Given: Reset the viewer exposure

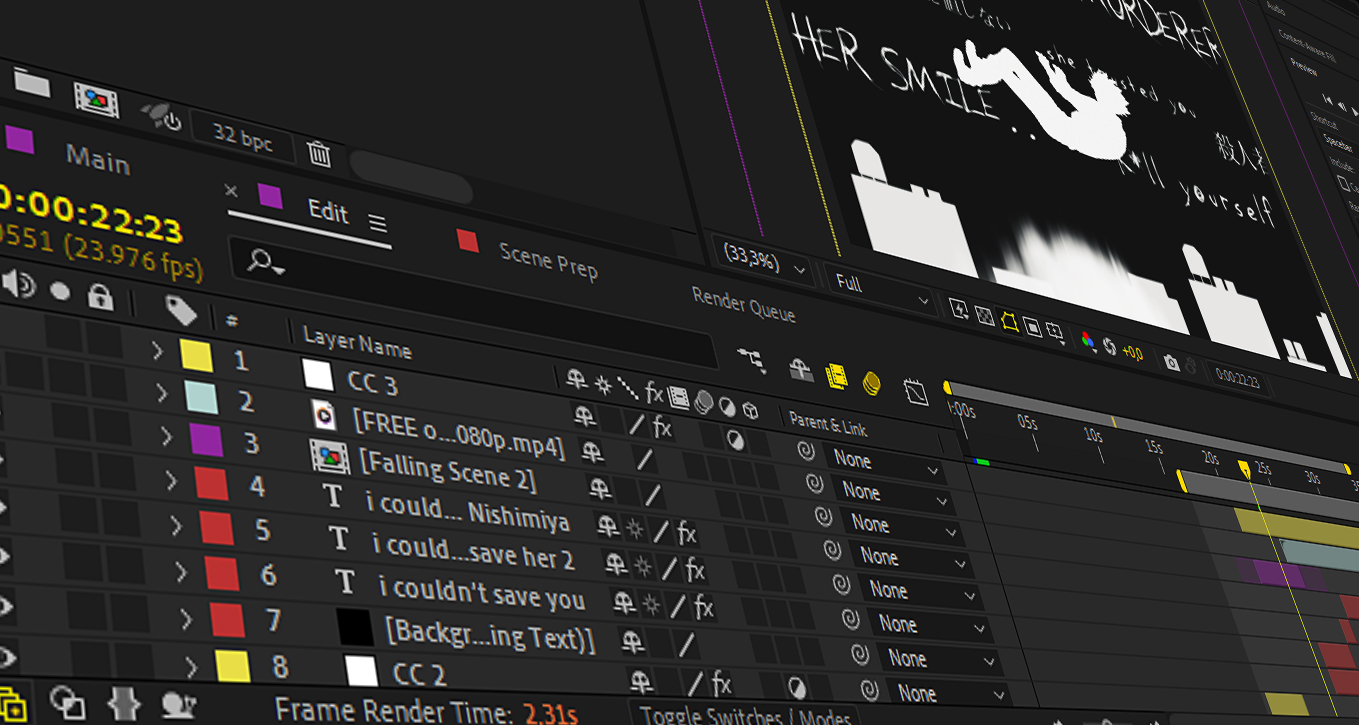Looking at the screenshot, I should (x=1109, y=347).
